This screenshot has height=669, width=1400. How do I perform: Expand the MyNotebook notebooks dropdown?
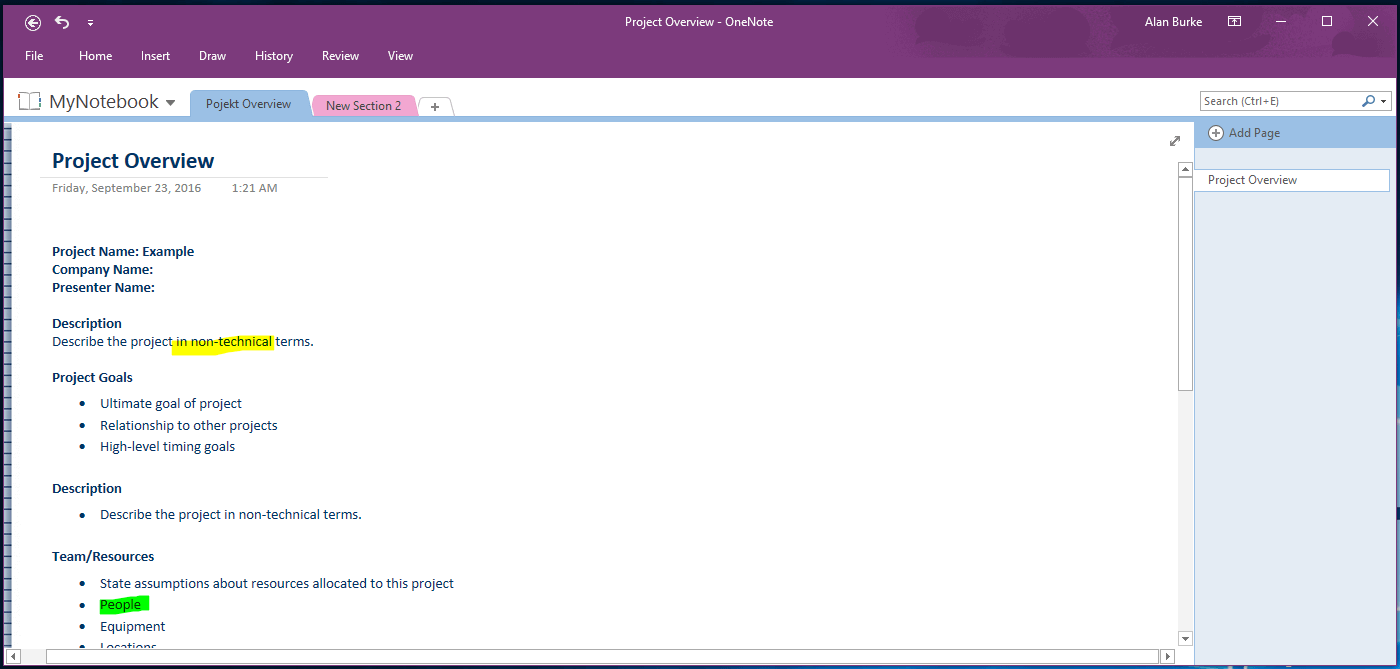[171, 102]
